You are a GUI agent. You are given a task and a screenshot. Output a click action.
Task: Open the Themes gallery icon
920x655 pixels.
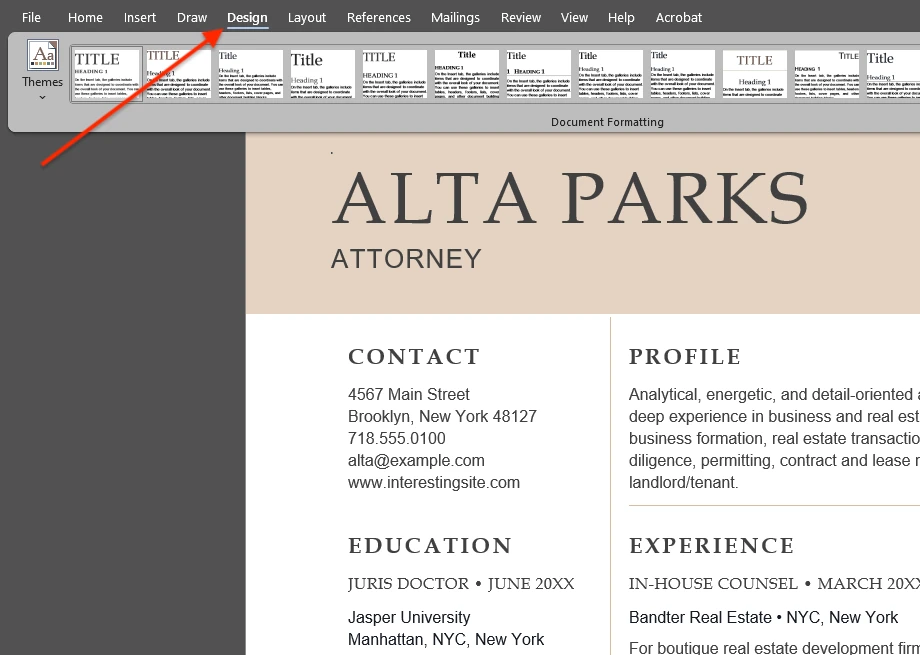point(42,56)
